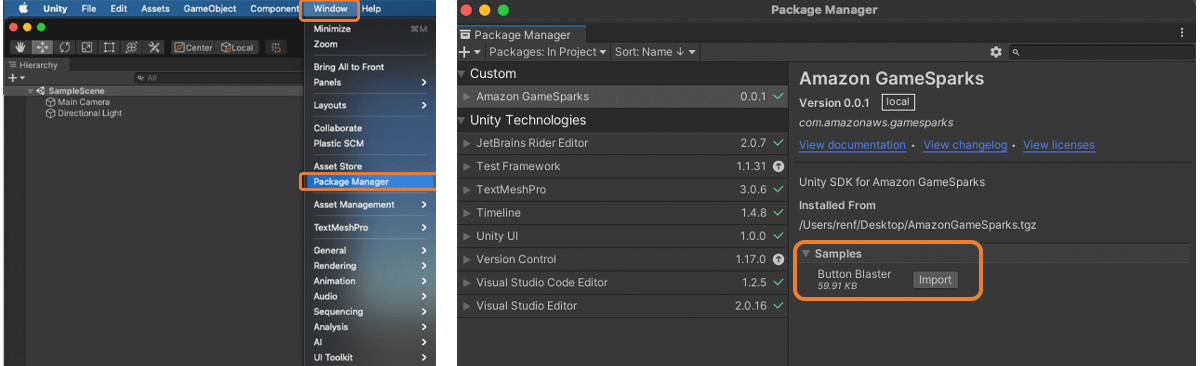
Task: Select the Rect tool in Unity toolbar
Action: point(109,47)
